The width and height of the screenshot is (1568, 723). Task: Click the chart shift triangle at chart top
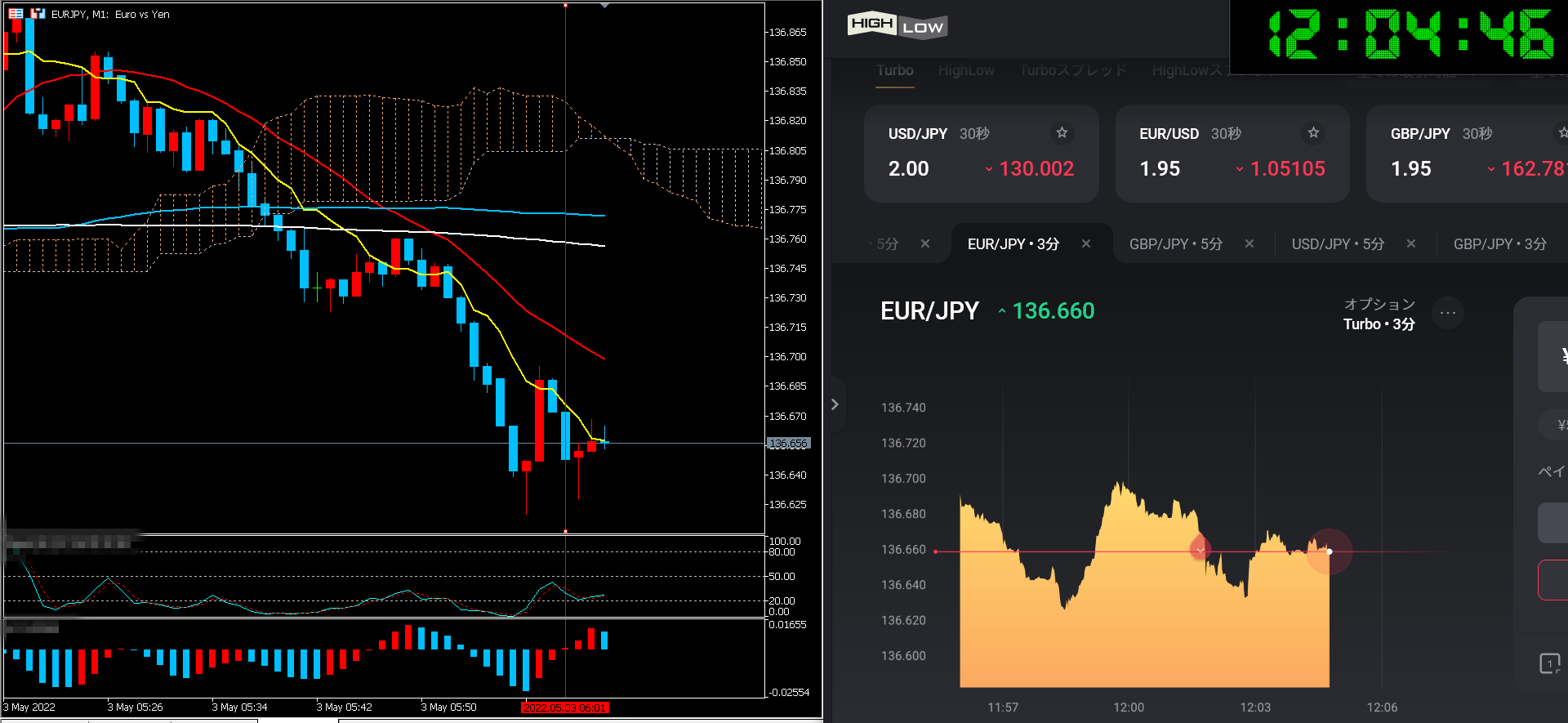tap(604, 6)
